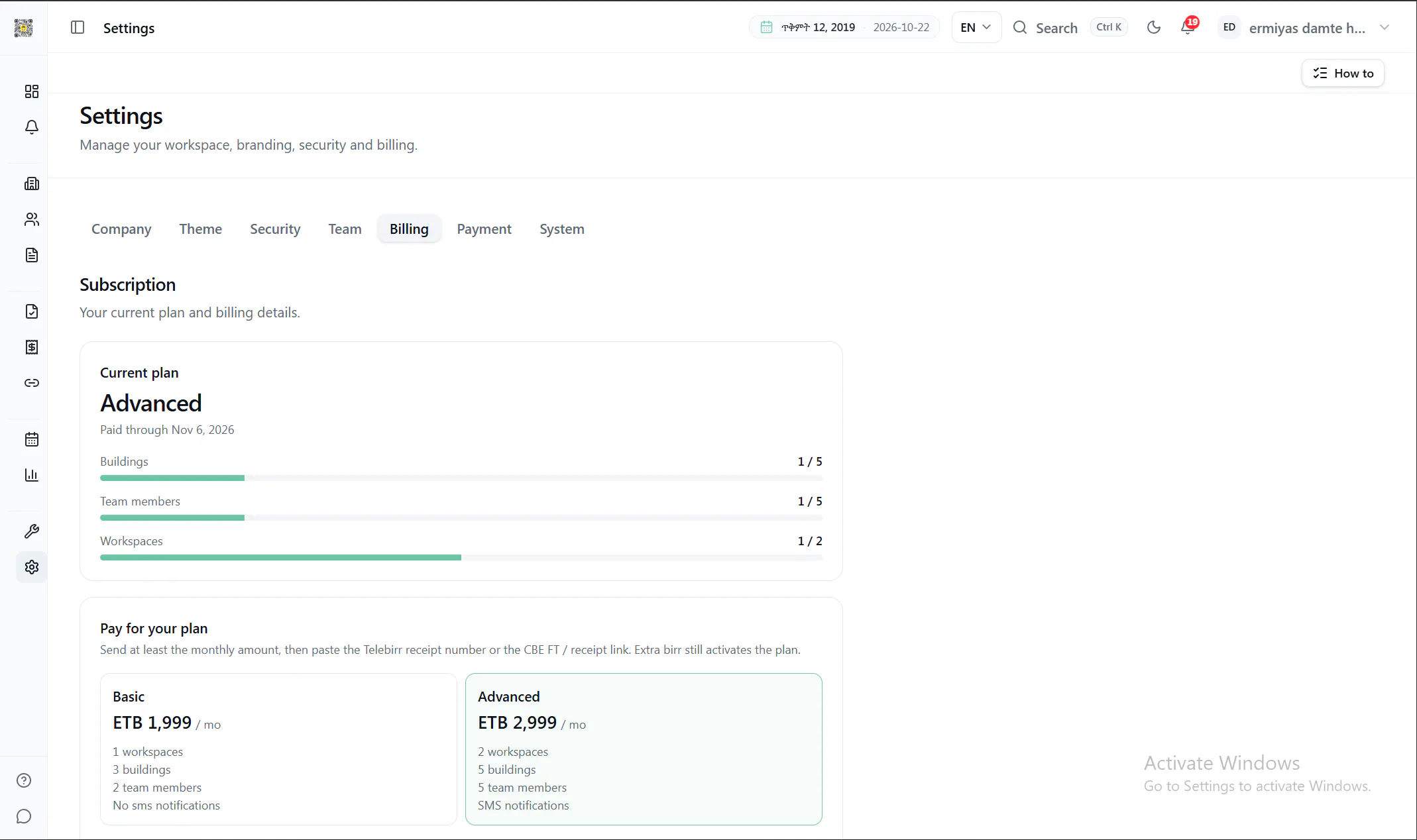This screenshot has height=840, width=1417.
Task: Open the dashboard grid icon in sidebar
Action: pyautogui.click(x=31, y=91)
